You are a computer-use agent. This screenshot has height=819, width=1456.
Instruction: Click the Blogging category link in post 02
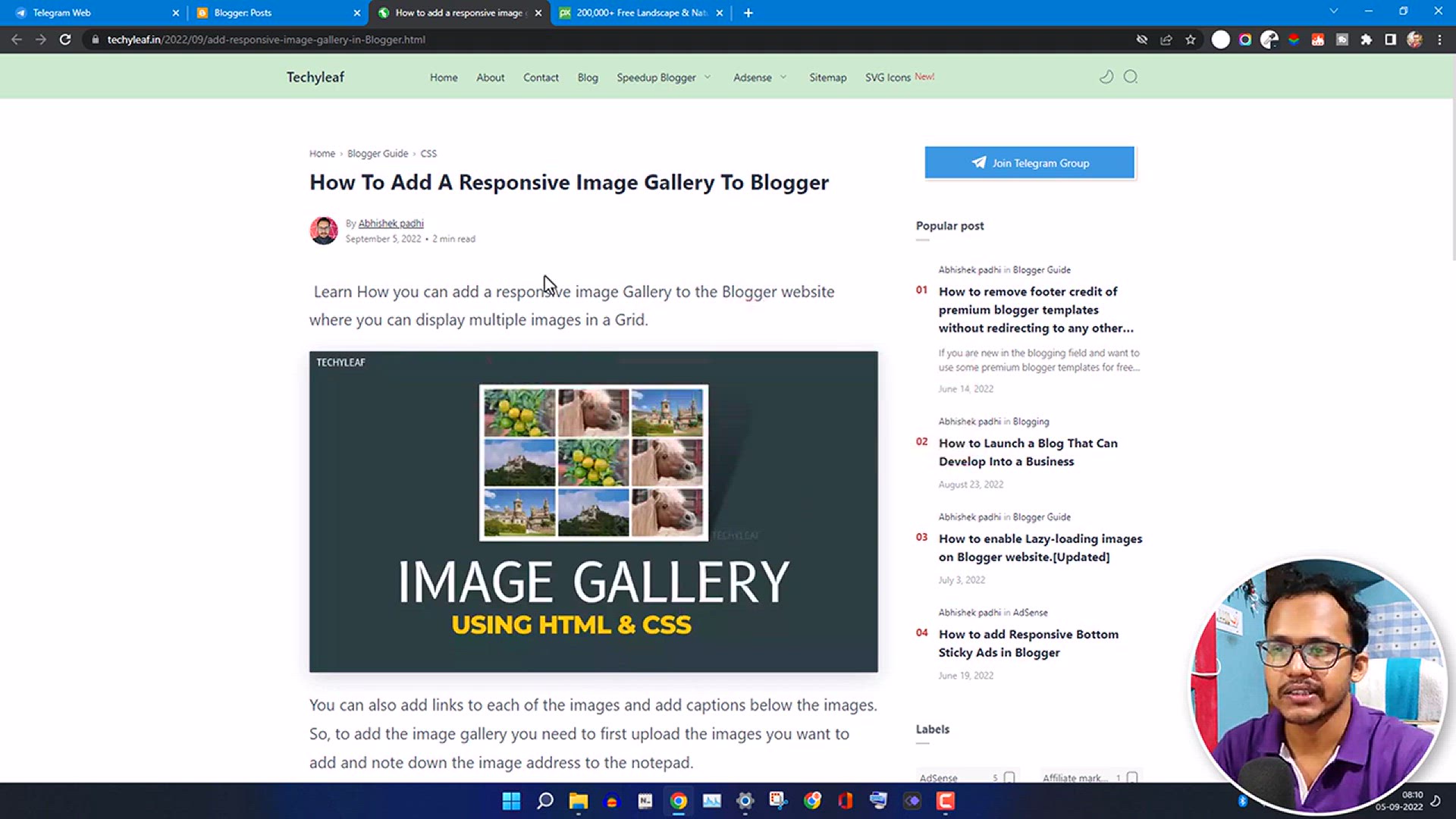click(1031, 422)
